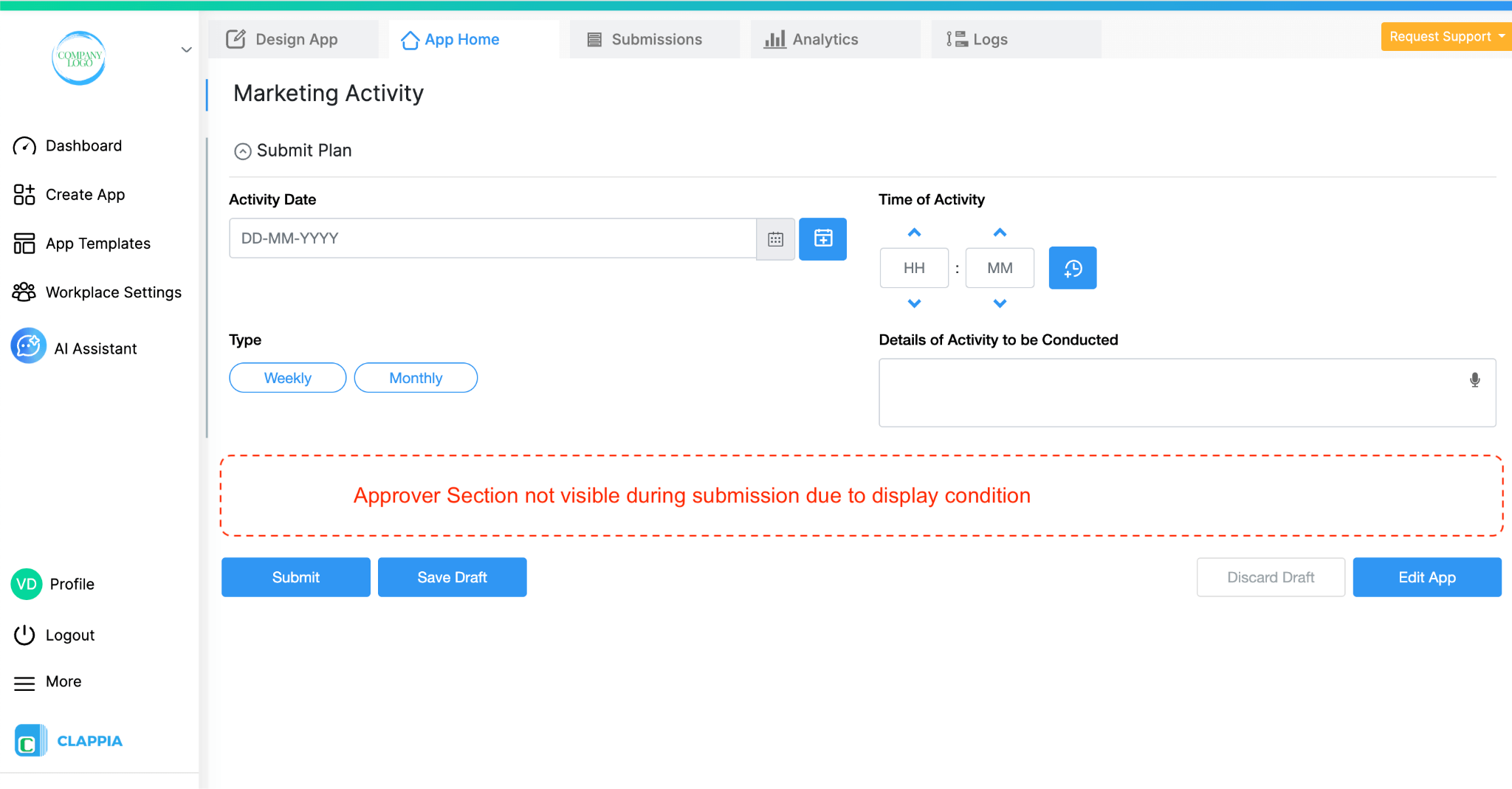Screen dimensions: 1512x789
Task: Increment the hours with the up arrow
Action: coord(914,232)
